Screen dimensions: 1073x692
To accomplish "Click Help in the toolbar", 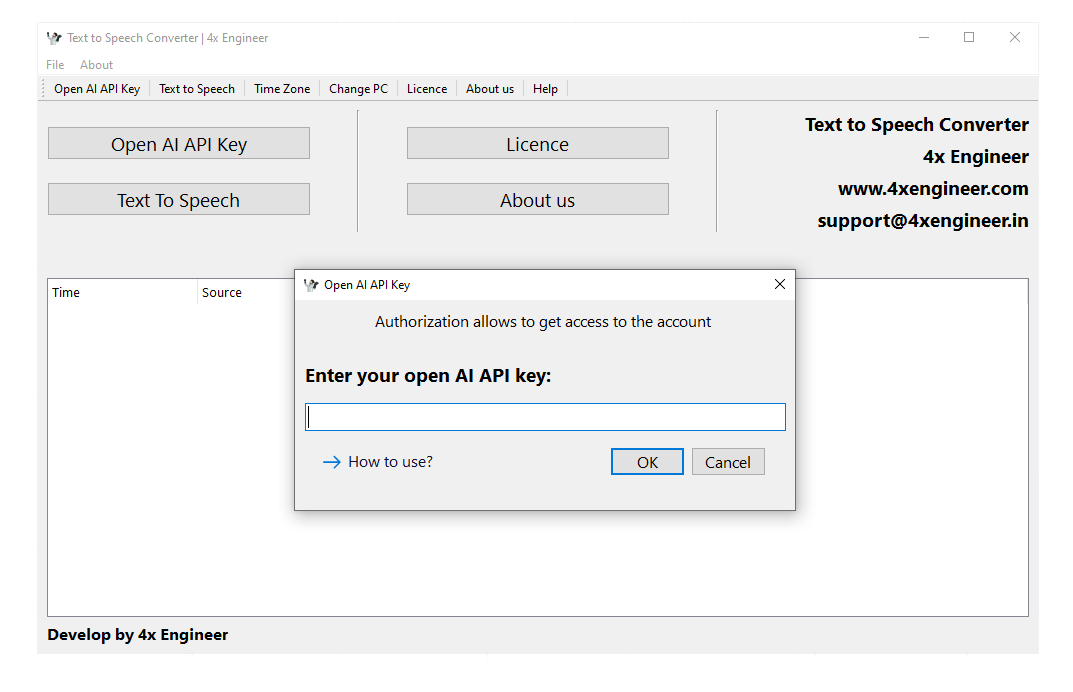I will 545,89.
